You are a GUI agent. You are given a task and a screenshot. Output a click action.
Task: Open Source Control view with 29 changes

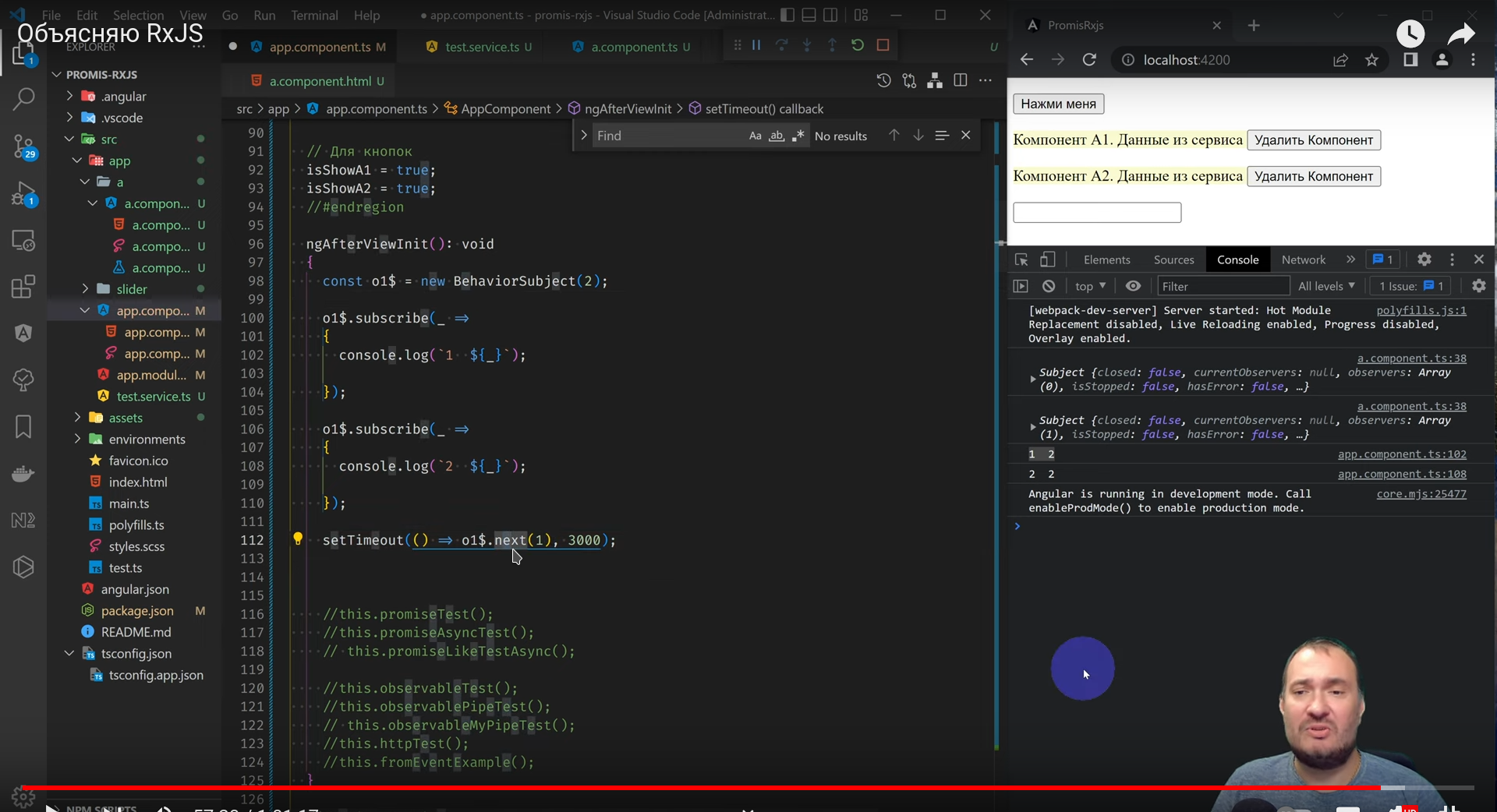coord(23,146)
